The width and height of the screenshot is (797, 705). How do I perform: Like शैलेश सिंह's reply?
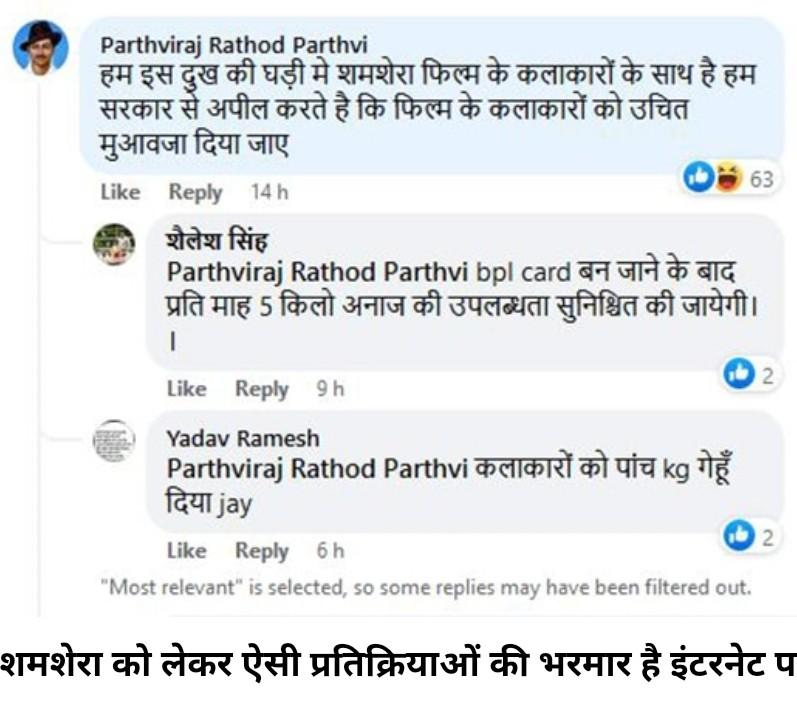186,388
